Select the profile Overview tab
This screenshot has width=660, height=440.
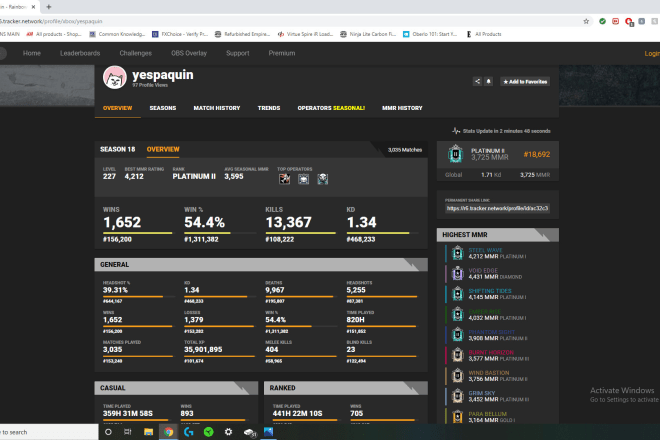coord(117,108)
